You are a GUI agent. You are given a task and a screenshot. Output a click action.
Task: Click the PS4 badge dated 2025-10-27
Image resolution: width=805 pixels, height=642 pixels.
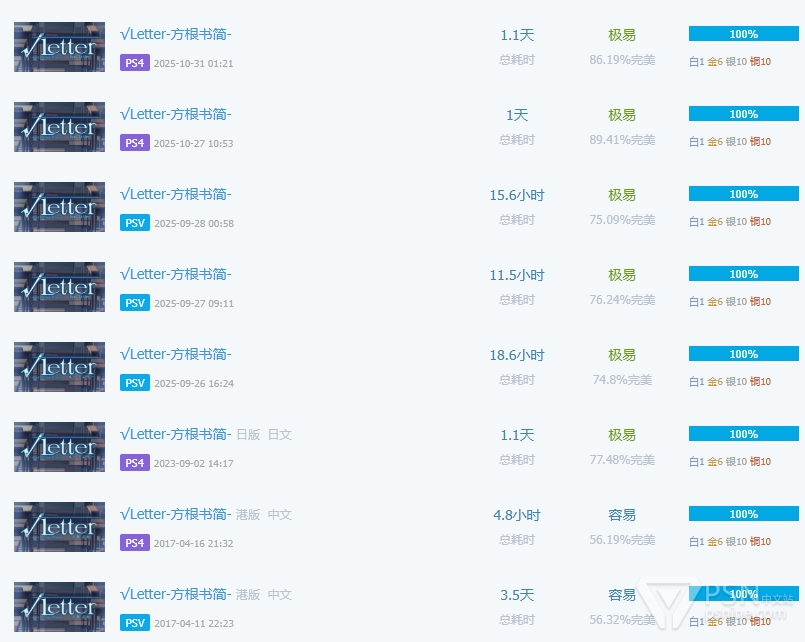(x=134, y=143)
